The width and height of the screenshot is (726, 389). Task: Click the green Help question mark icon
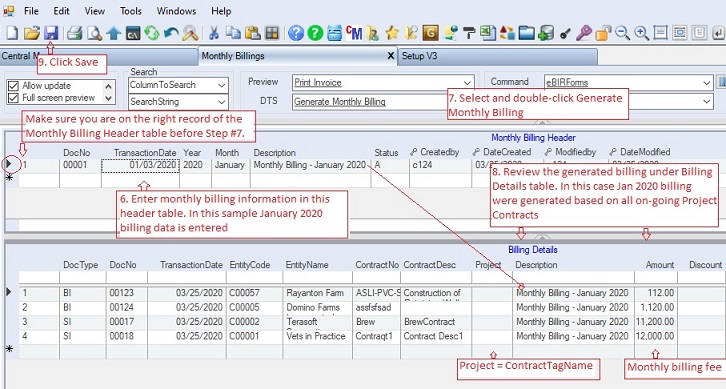tap(315, 33)
